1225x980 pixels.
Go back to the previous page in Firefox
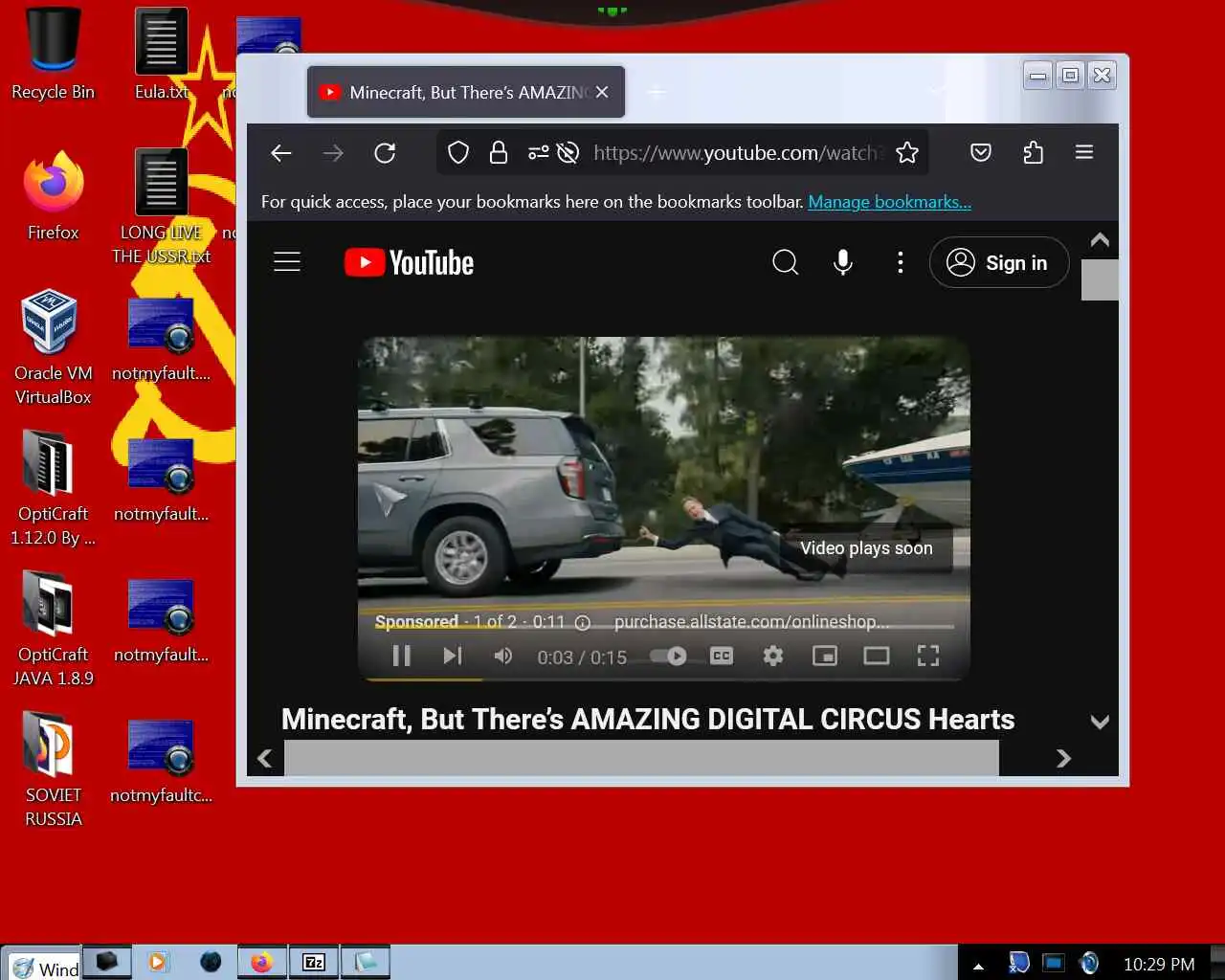point(281,153)
